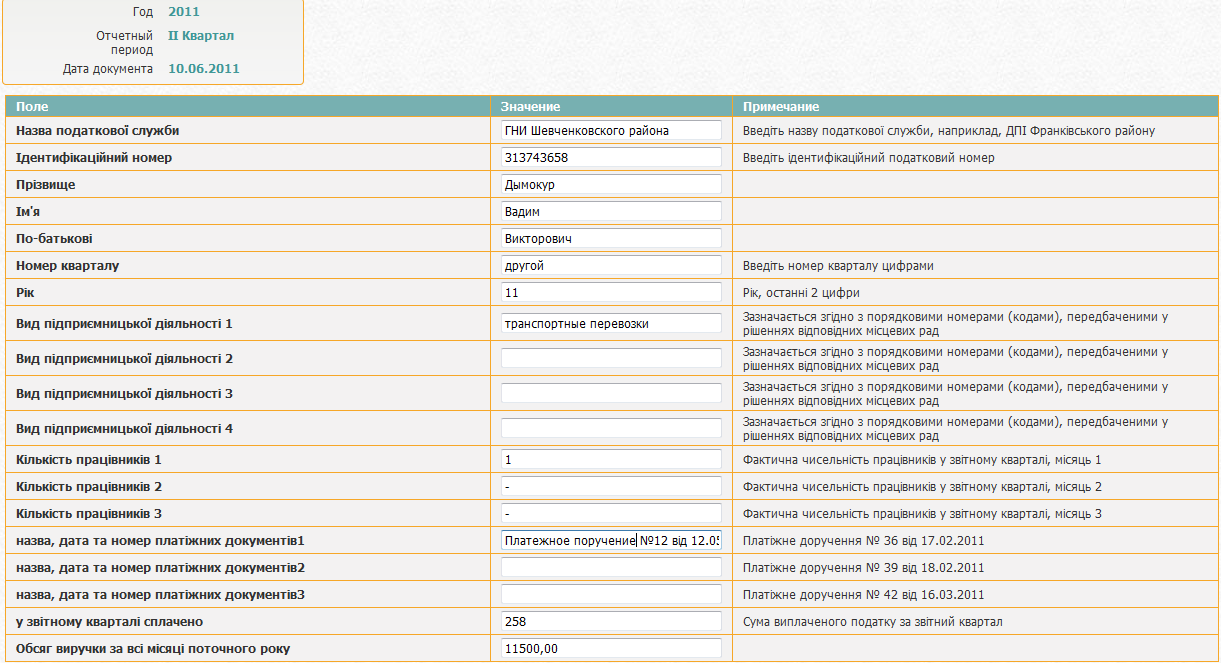Click the платіжних документів1 field with Платежное поручение

tap(611, 540)
